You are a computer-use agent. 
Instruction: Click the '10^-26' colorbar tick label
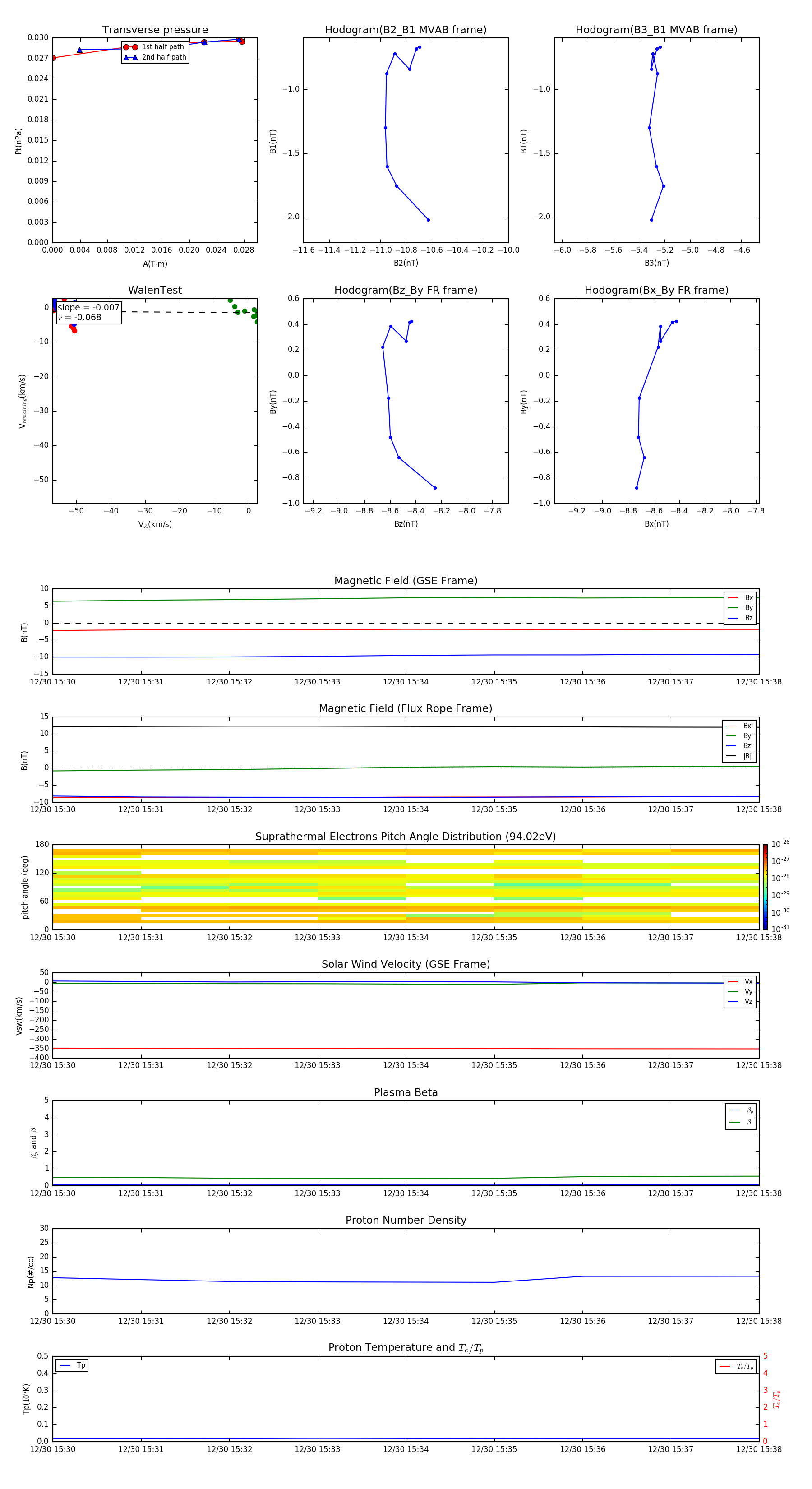[x=780, y=844]
